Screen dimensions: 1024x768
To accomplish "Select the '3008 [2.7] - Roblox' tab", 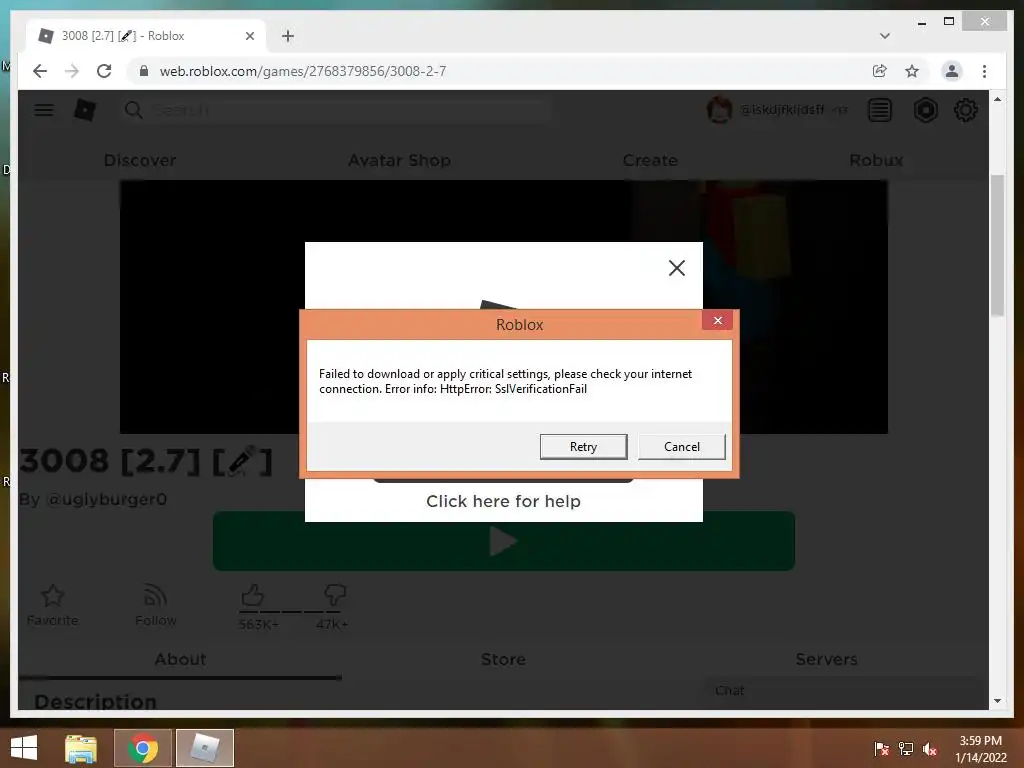I will click(146, 36).
